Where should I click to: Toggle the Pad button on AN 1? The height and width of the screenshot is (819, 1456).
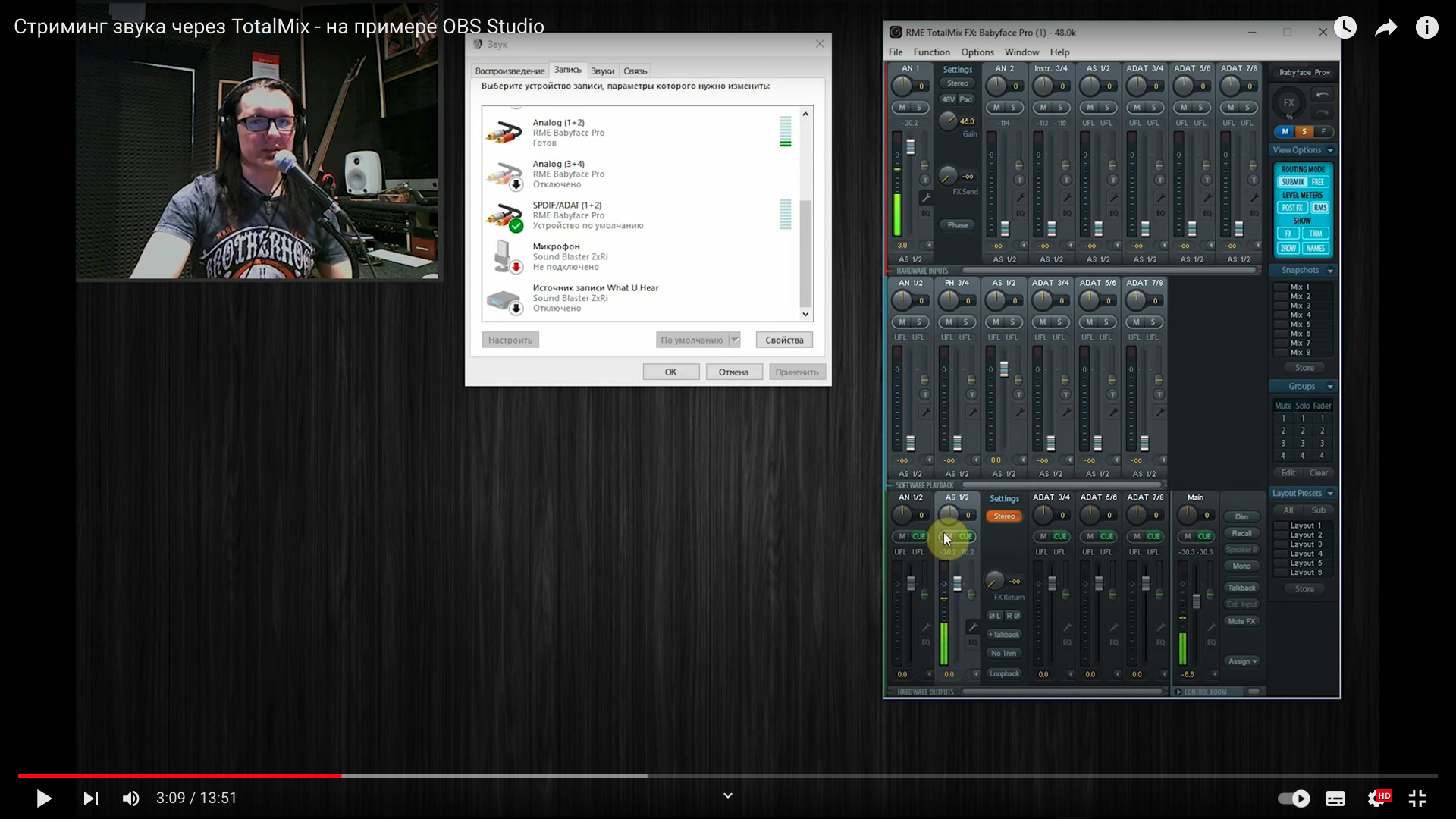click(x=965, y=99)
